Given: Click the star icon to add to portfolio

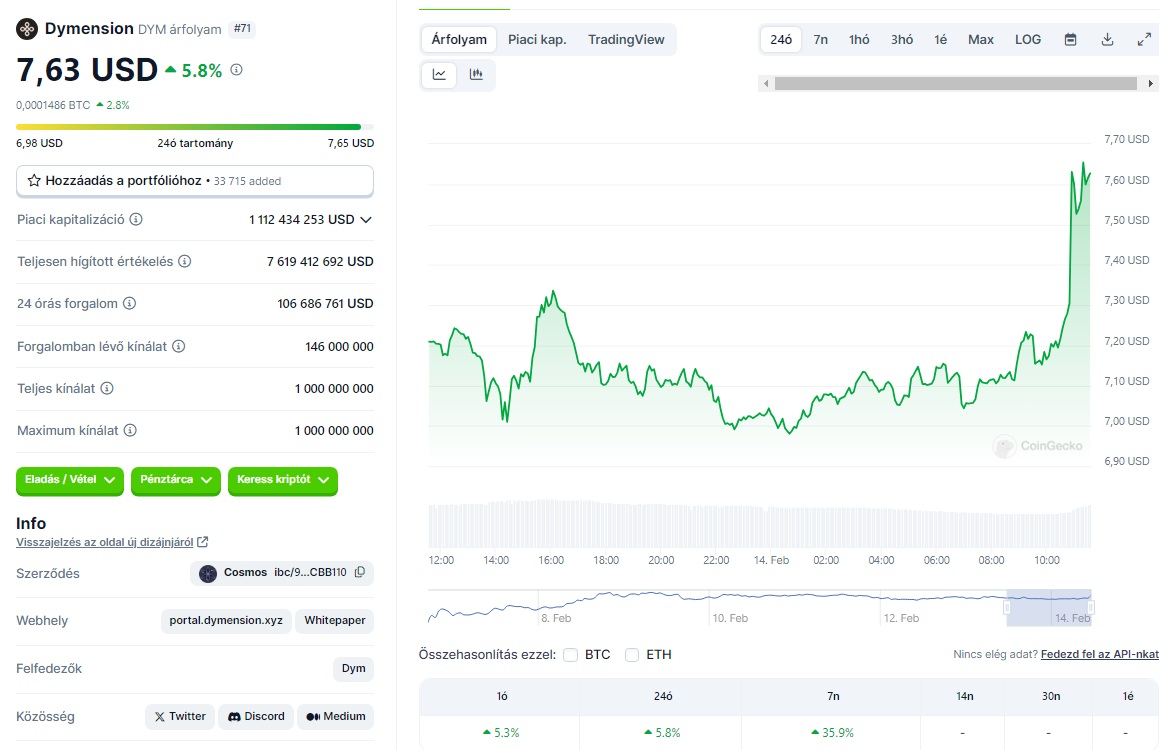Looking at the screenshot, I should click(34, 180).
